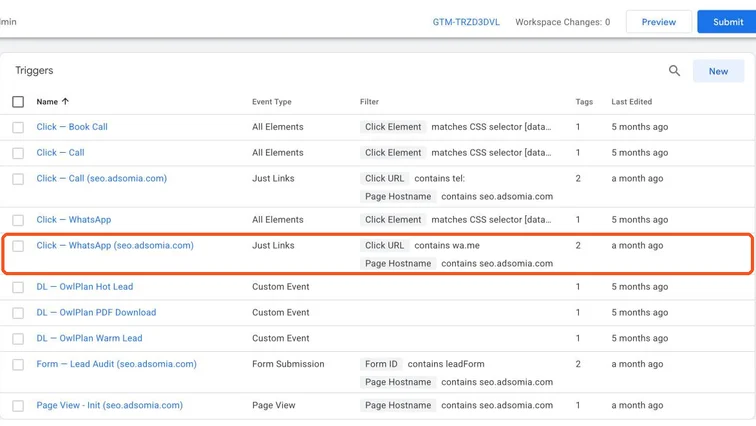Image resolution: width=756 pixels, height=426 pixels.
Task: Click the Last Edited column header
Action: click(632, 102)
